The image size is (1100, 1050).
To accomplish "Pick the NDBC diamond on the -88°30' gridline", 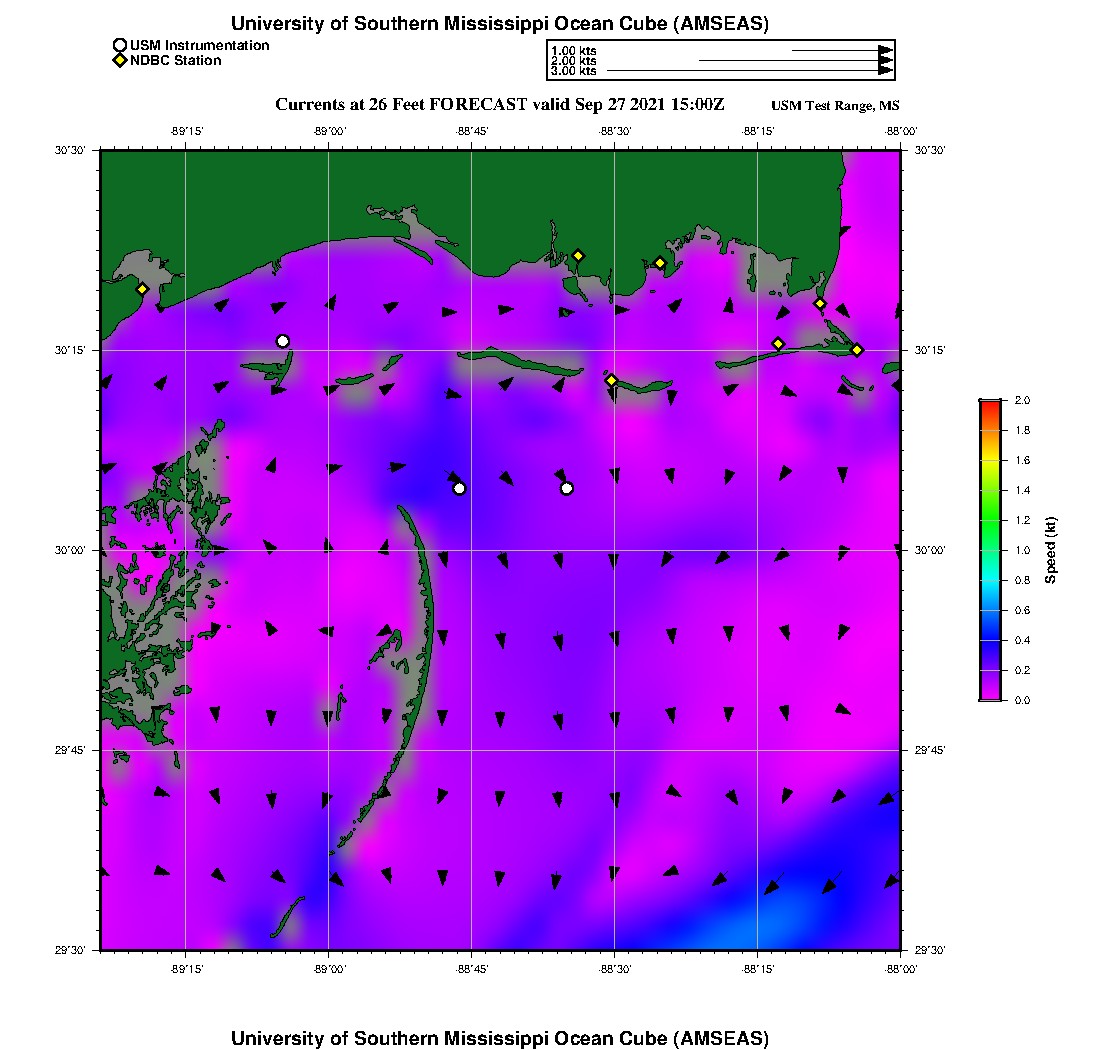I will (x=611, y=380).
